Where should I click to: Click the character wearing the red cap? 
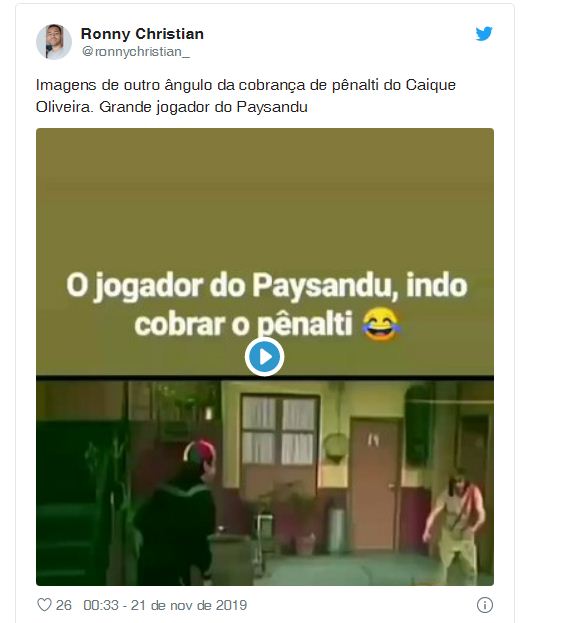177,511
